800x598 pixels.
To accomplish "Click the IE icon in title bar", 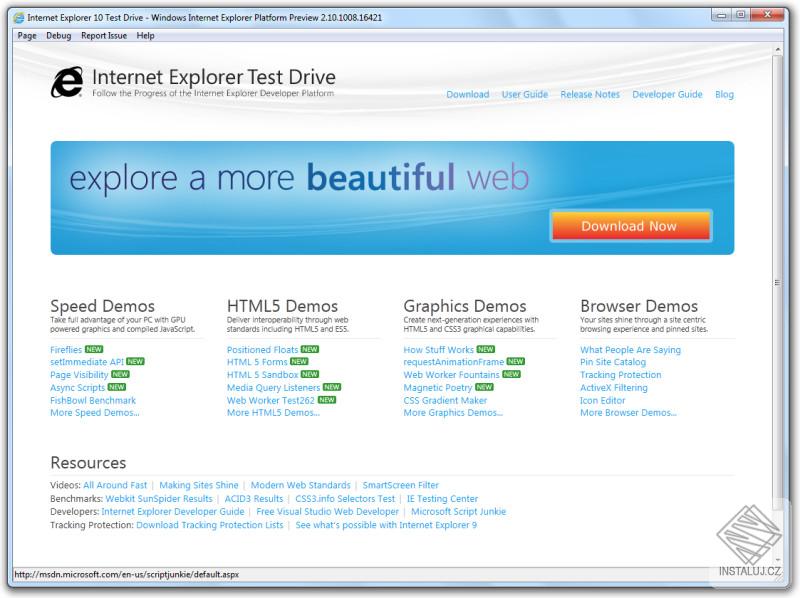I will (19, 17).
